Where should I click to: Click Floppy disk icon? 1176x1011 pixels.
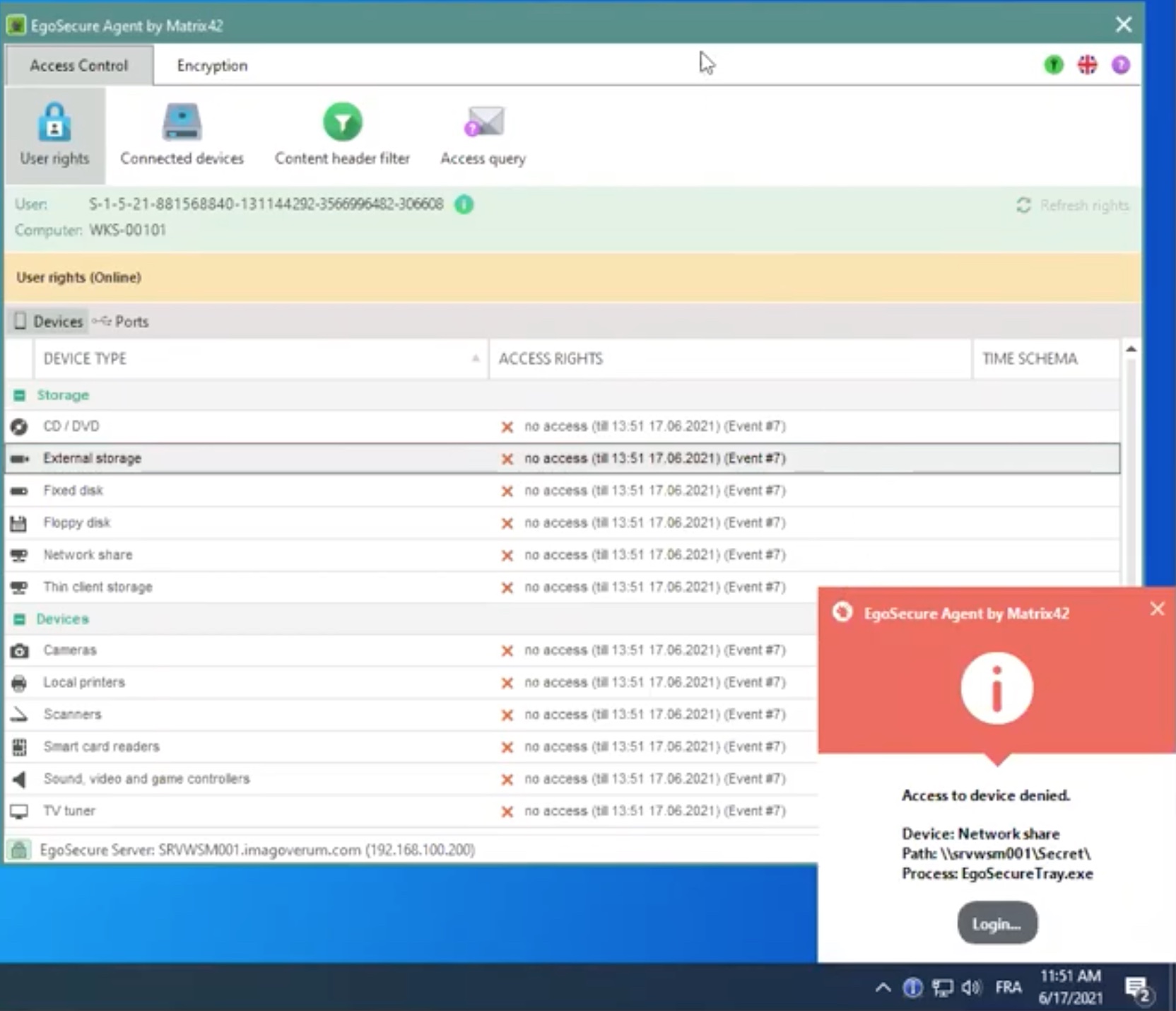(19, 523)
